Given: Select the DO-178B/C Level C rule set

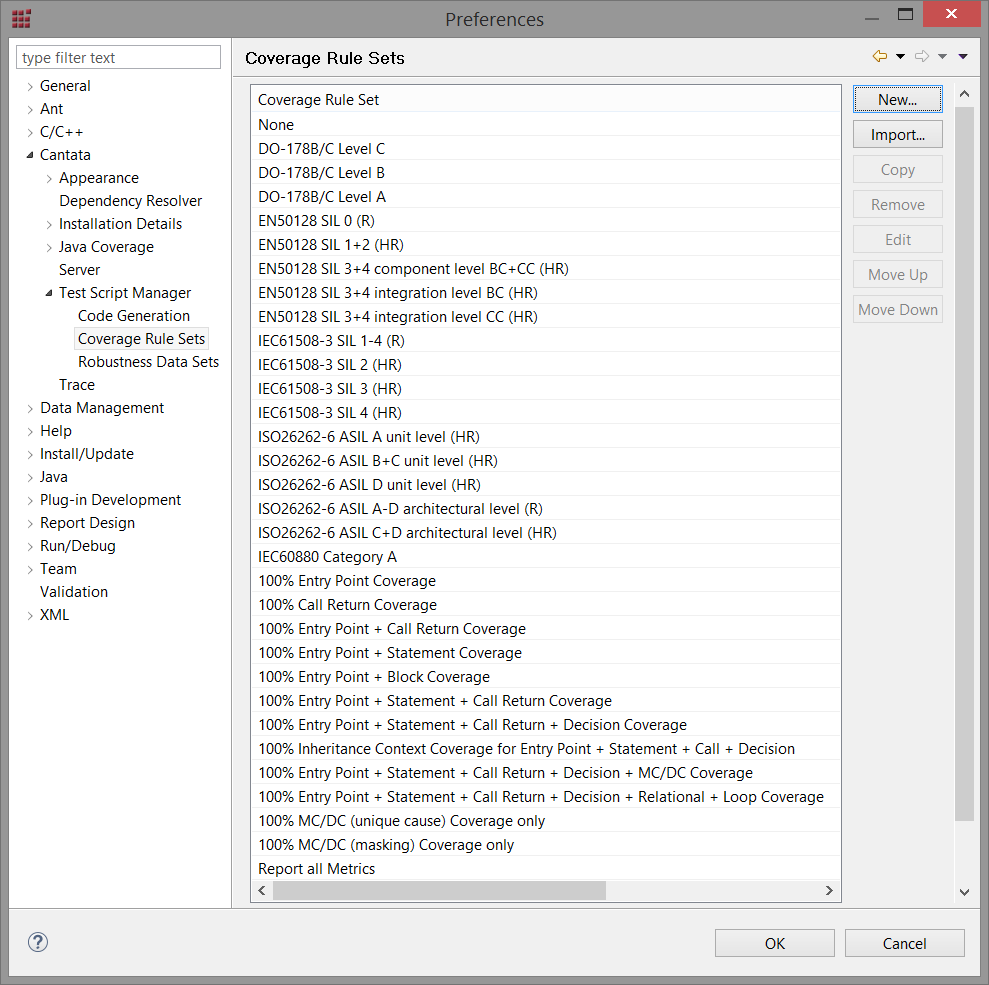Looking at the screenshot, I should [546, 149].
